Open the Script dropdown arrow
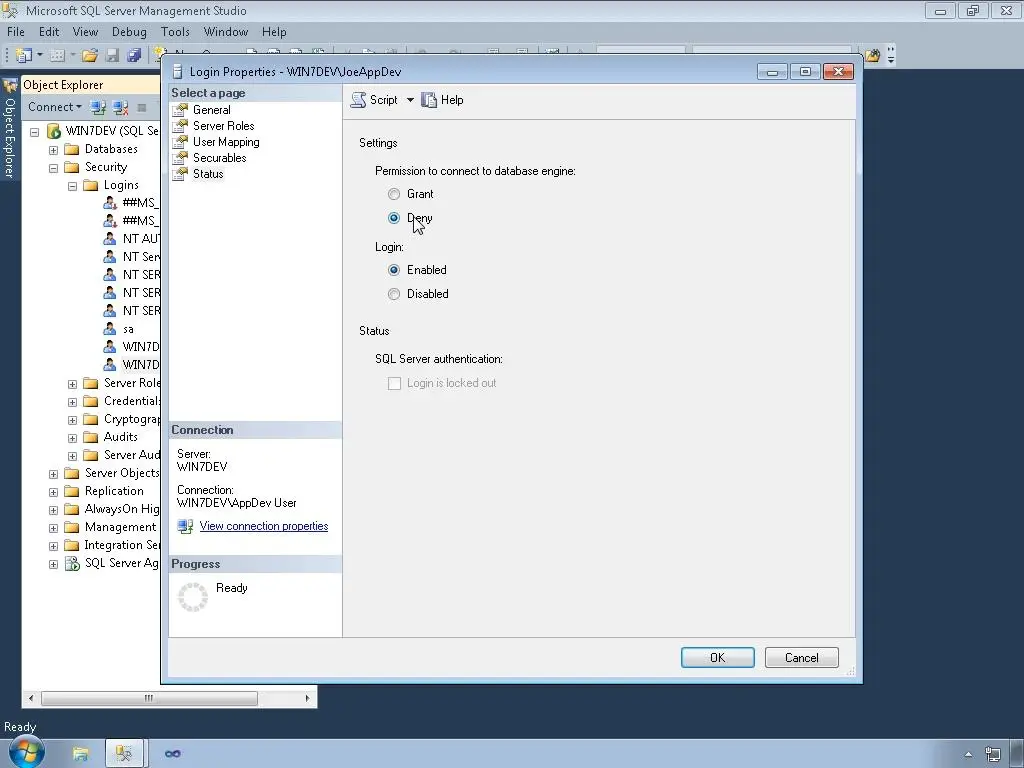1024x768 pixels. [409, 99]
